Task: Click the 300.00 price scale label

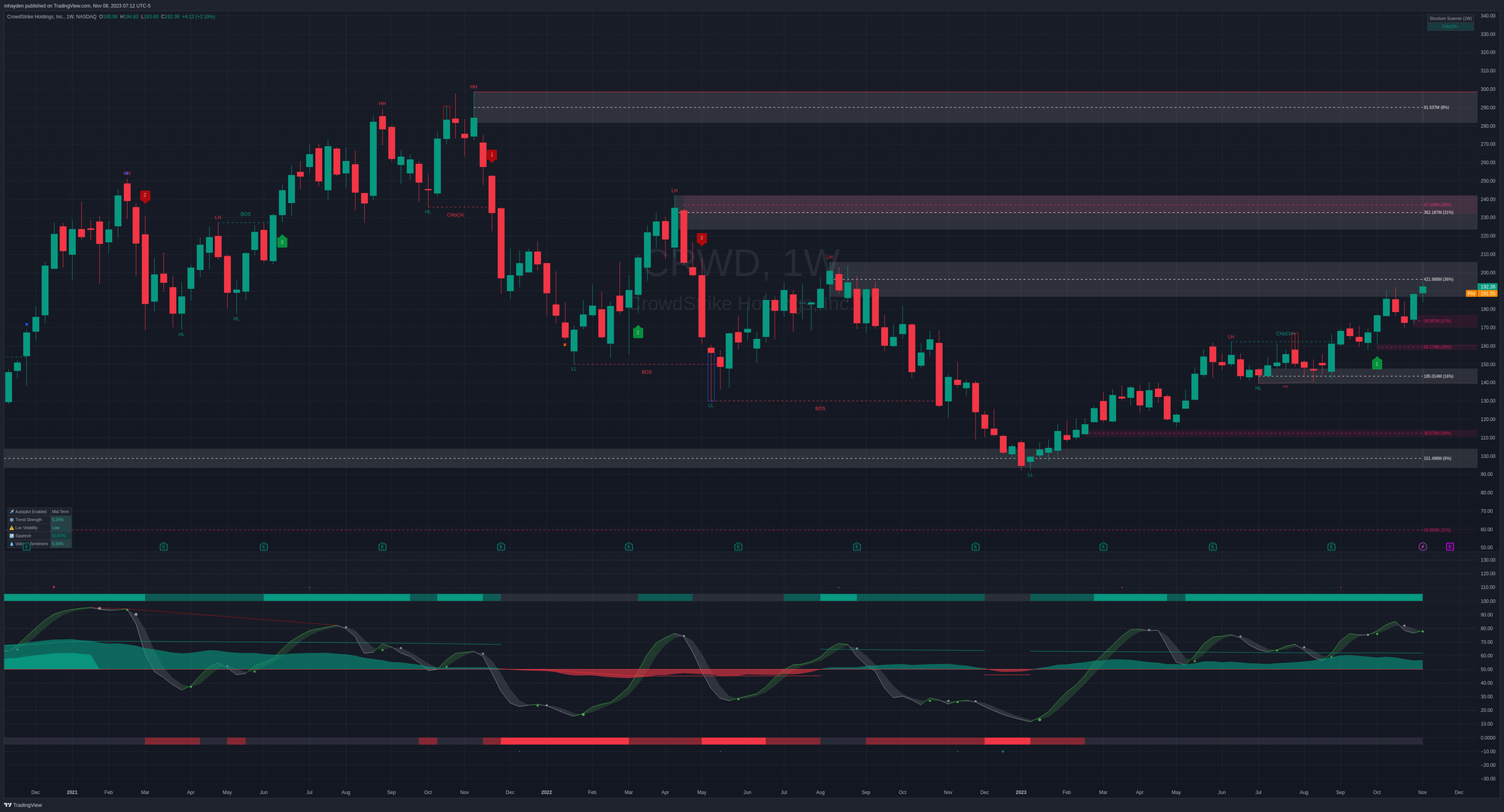Action: pyautogui.click(x=1487, y=89)
